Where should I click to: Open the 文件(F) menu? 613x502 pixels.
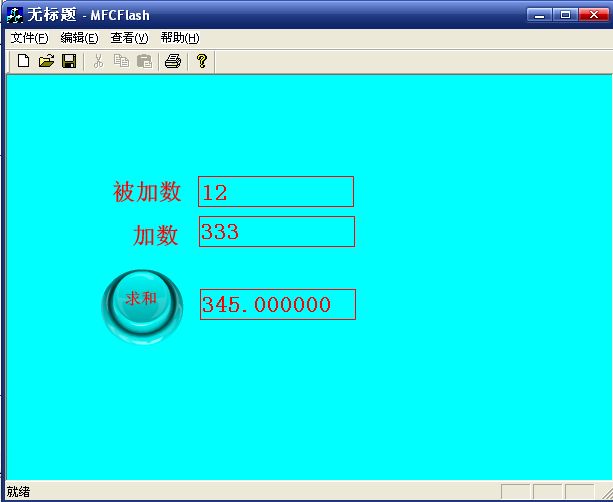click(x=29, y=38)
